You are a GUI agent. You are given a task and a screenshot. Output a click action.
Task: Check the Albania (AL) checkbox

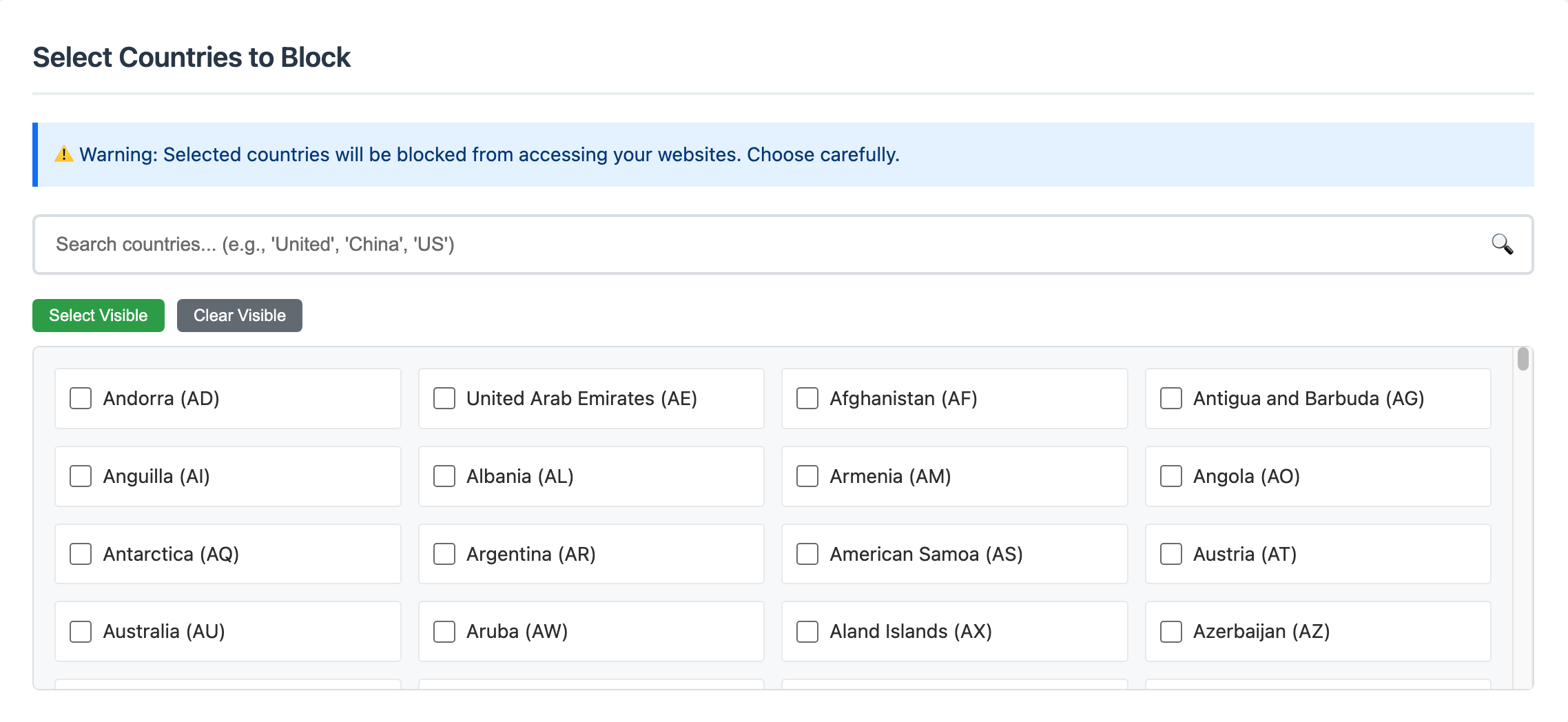click(x=444, y=476)
